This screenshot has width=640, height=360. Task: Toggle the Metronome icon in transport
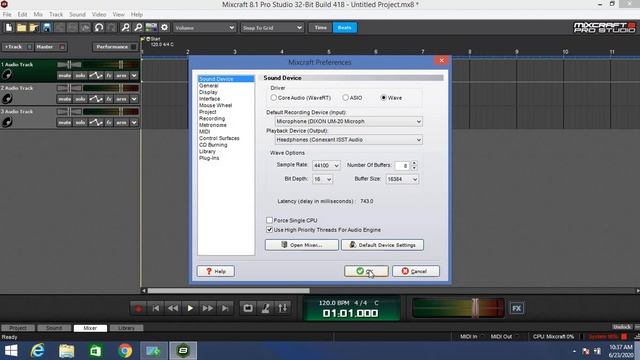pos(265,308)
